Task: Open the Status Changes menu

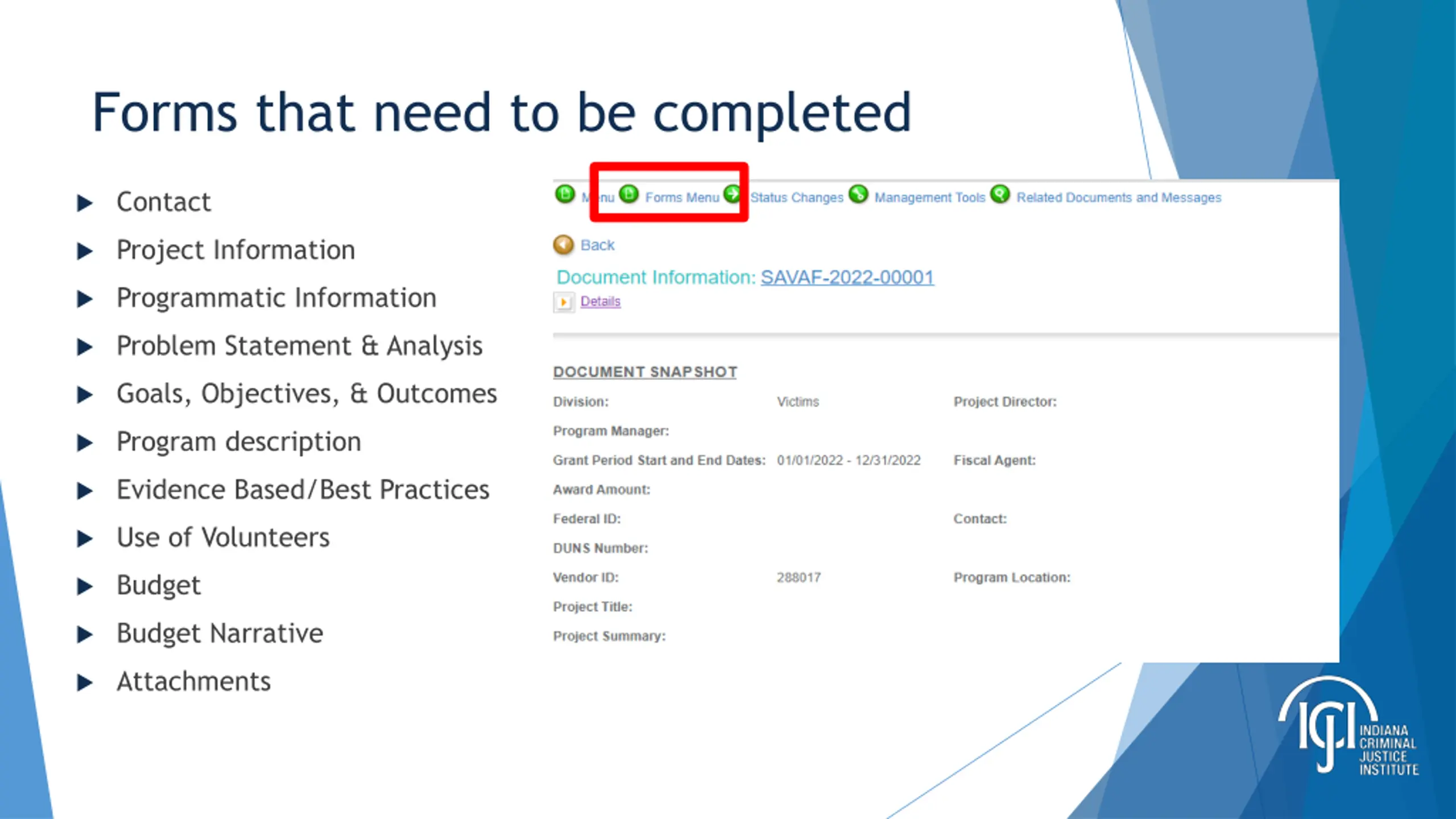Action: click(x=796, y=197)
